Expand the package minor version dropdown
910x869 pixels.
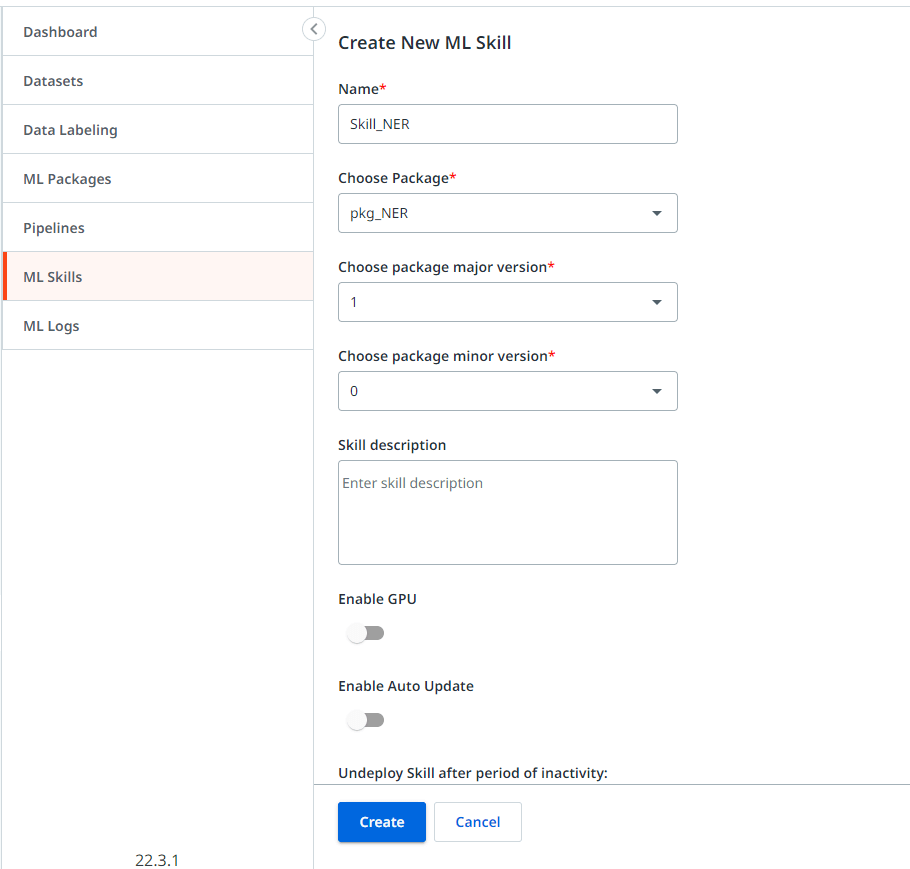pyautogui.click(x=507, y=391)
